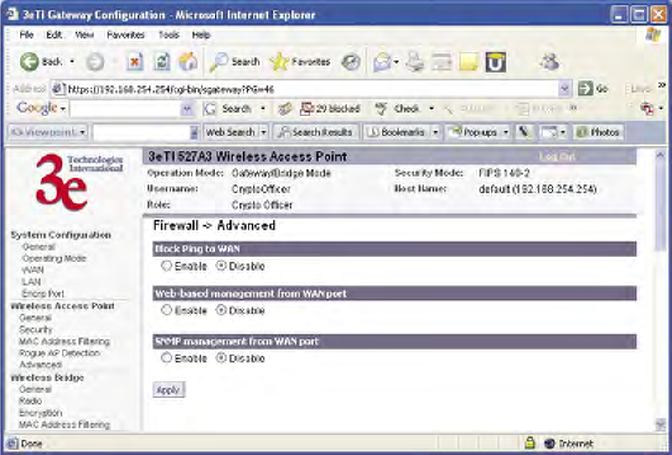Click the dark U toolbar icon
This screenshot has width=672, height=455.
tap(496, 62)
